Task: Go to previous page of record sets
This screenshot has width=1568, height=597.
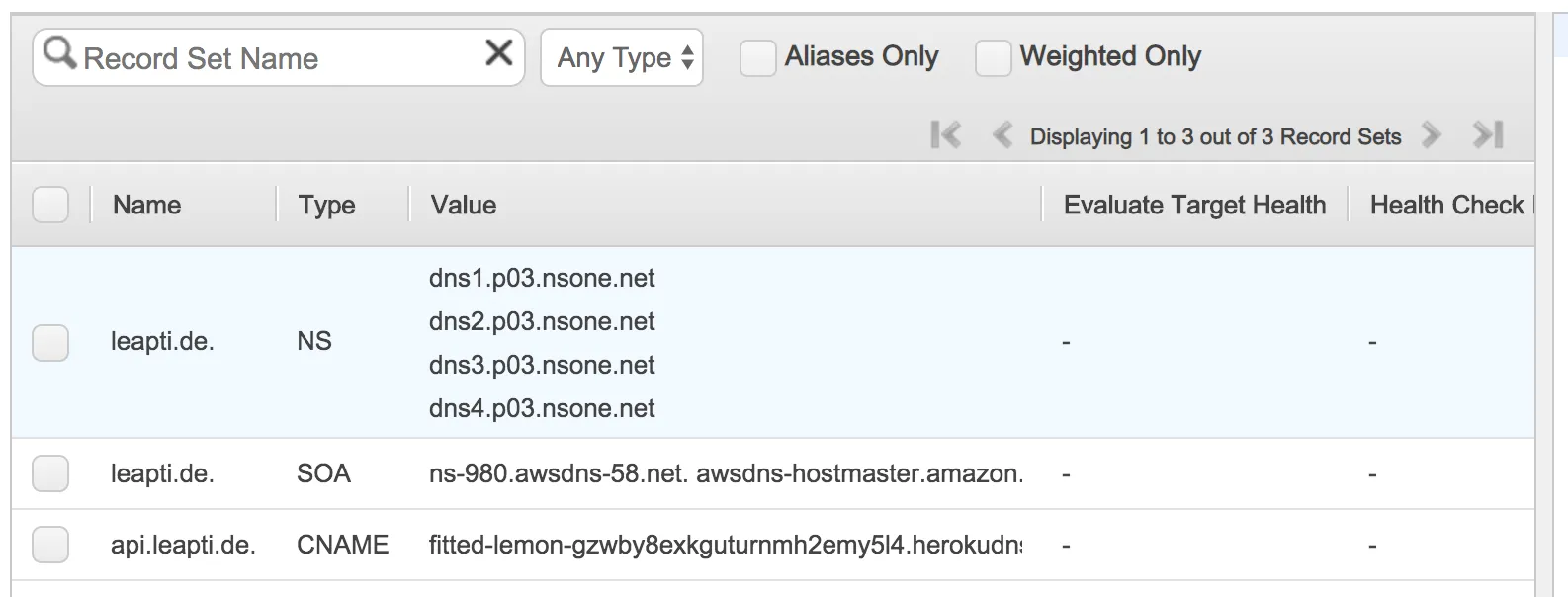Action: point(1002,134)
